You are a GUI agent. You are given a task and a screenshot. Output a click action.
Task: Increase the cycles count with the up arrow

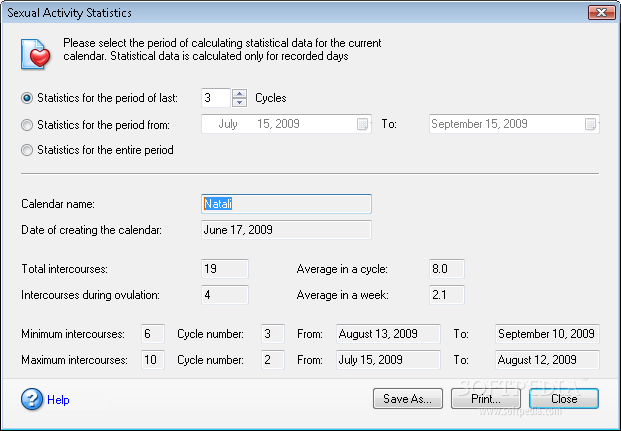[x=239, y=94]
